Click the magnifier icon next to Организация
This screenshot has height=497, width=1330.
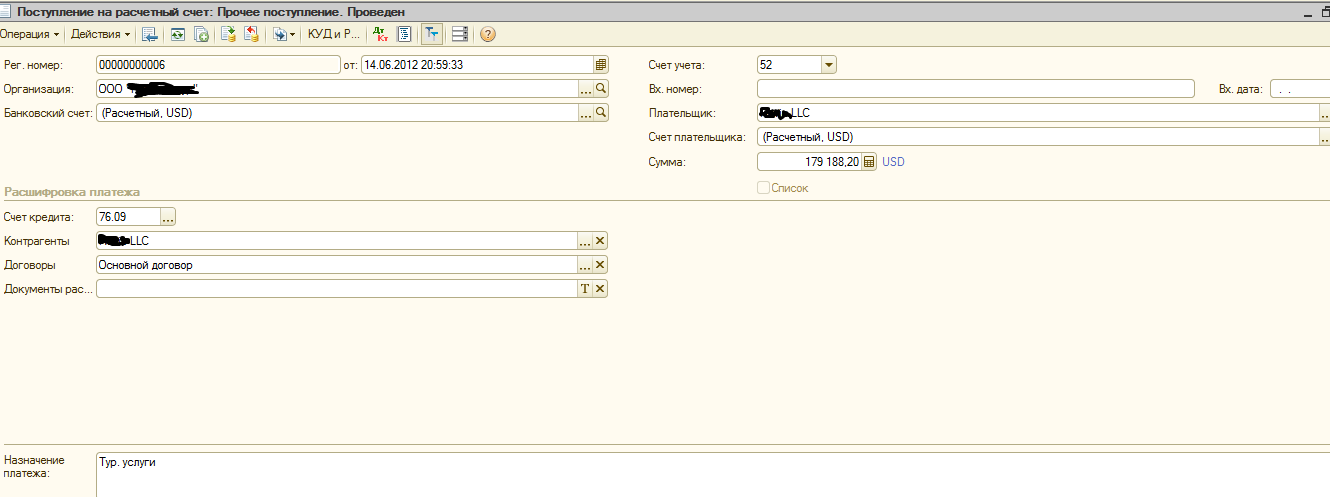(x=601, y=89)
